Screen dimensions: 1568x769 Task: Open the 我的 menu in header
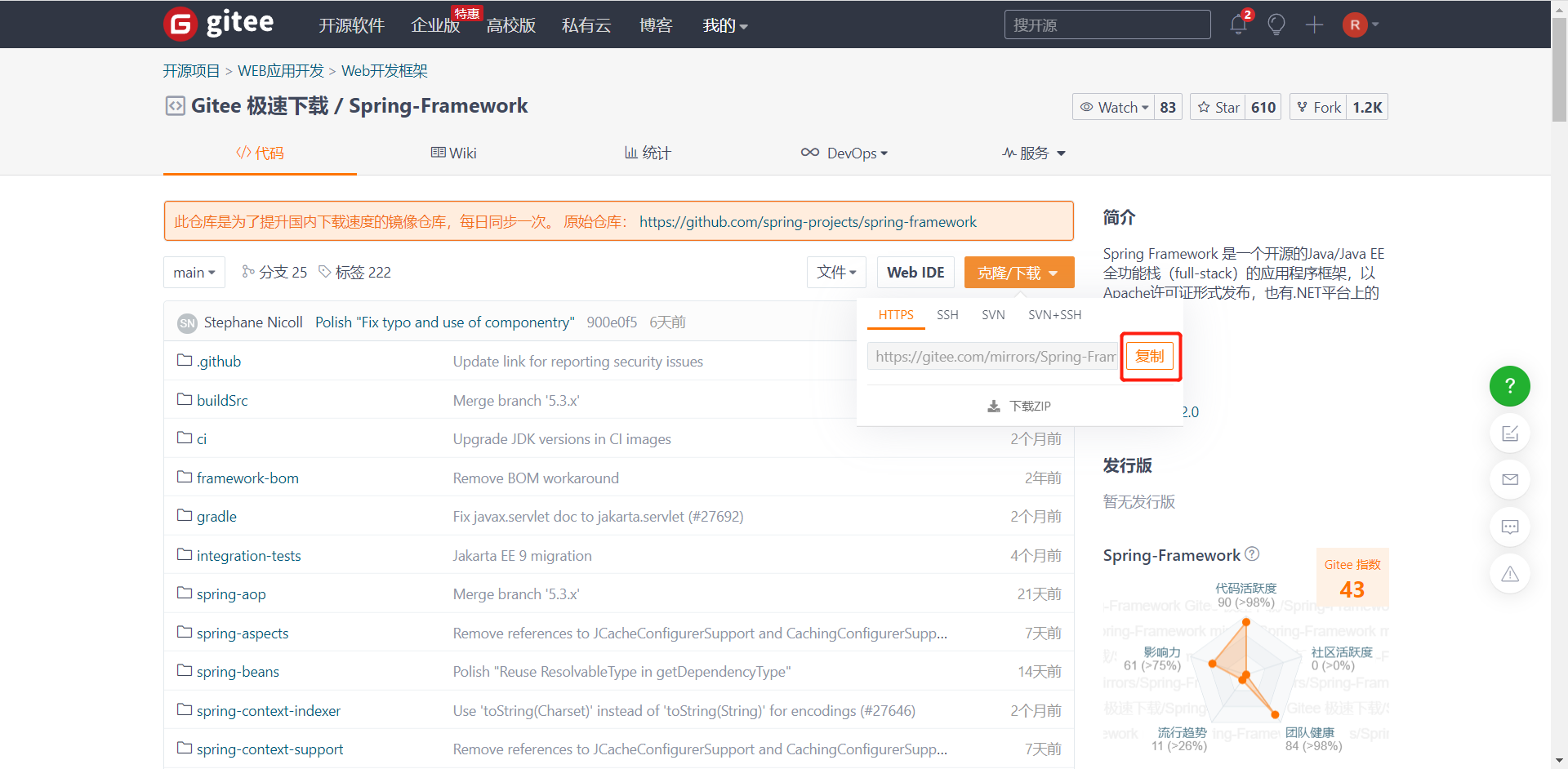tap(725, 25)
